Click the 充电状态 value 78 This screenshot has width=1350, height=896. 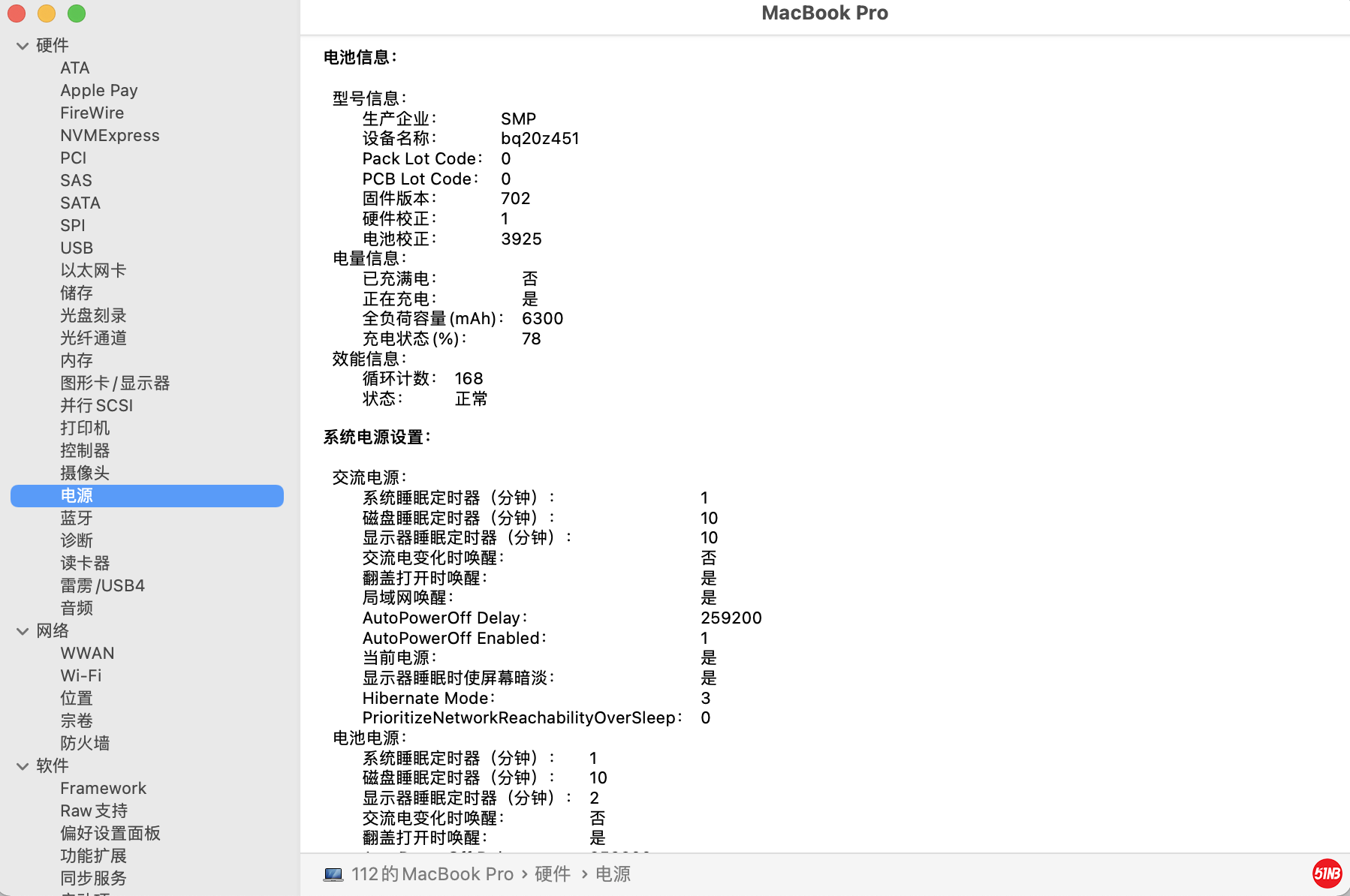[x=532, y=339]
